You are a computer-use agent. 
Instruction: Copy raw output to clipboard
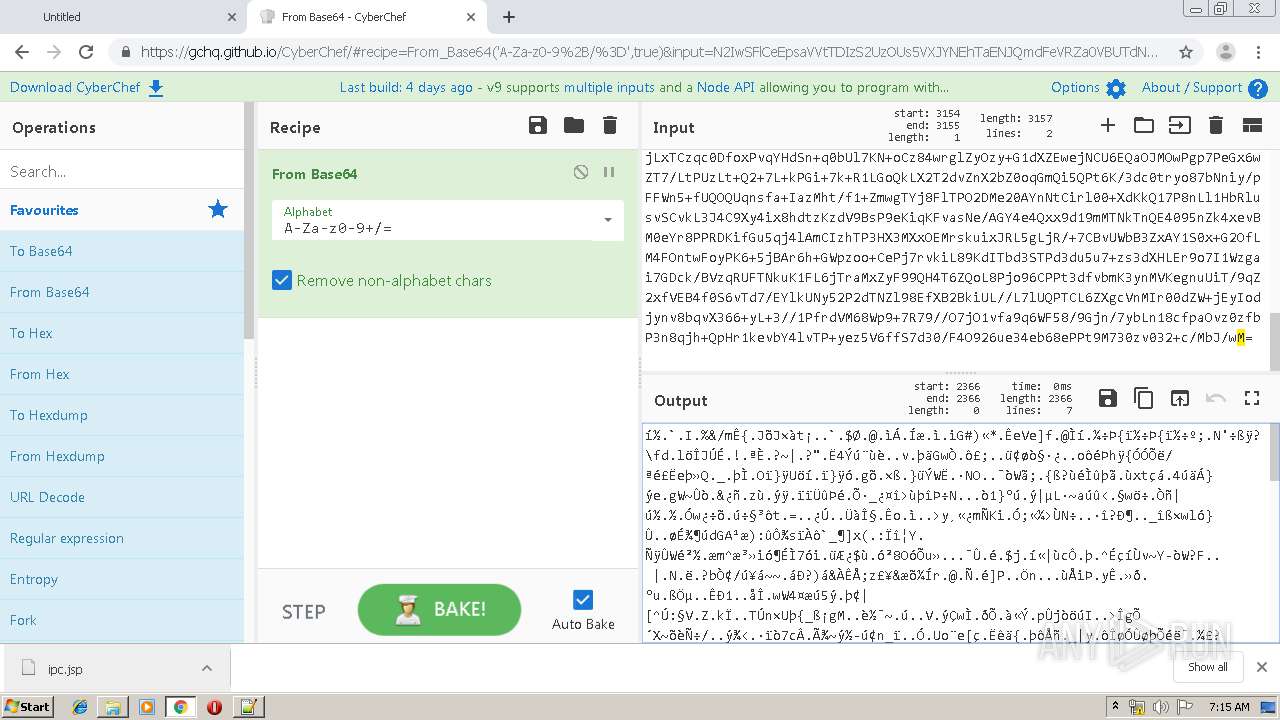pyautogui.click(x=1143, y=398)
